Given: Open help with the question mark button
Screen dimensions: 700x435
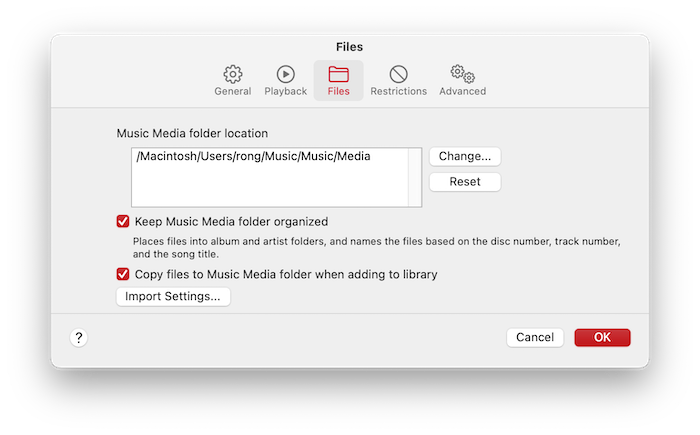Looking at the screenshot, I should coord(79,338).
